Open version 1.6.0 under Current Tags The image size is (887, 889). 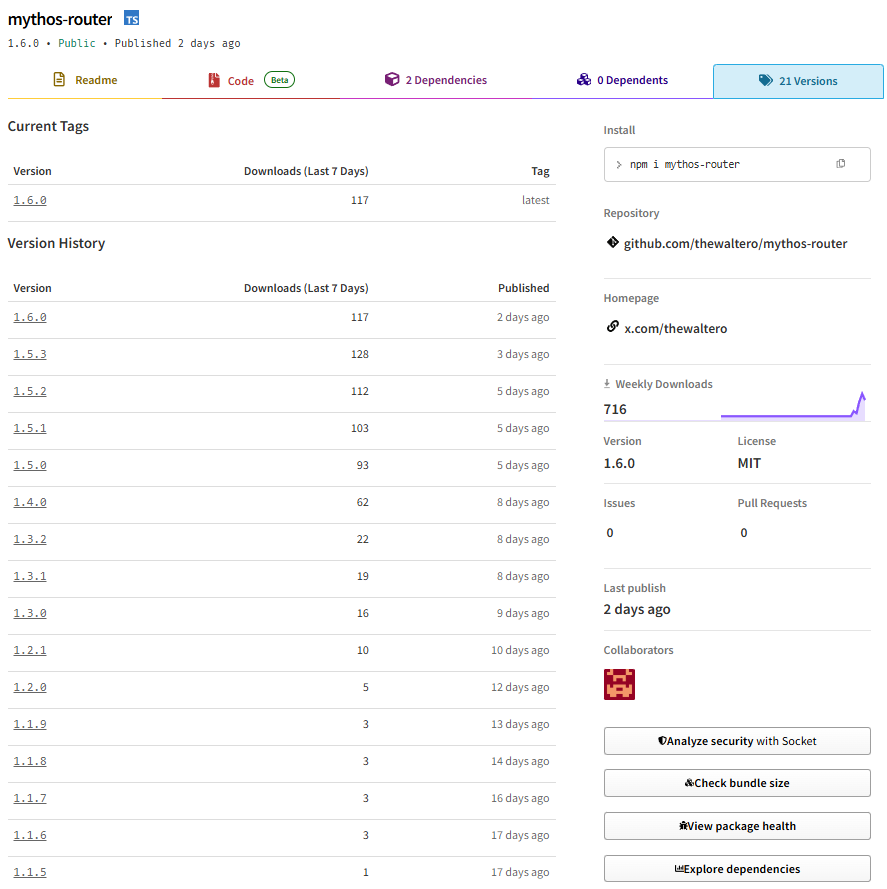30,200
